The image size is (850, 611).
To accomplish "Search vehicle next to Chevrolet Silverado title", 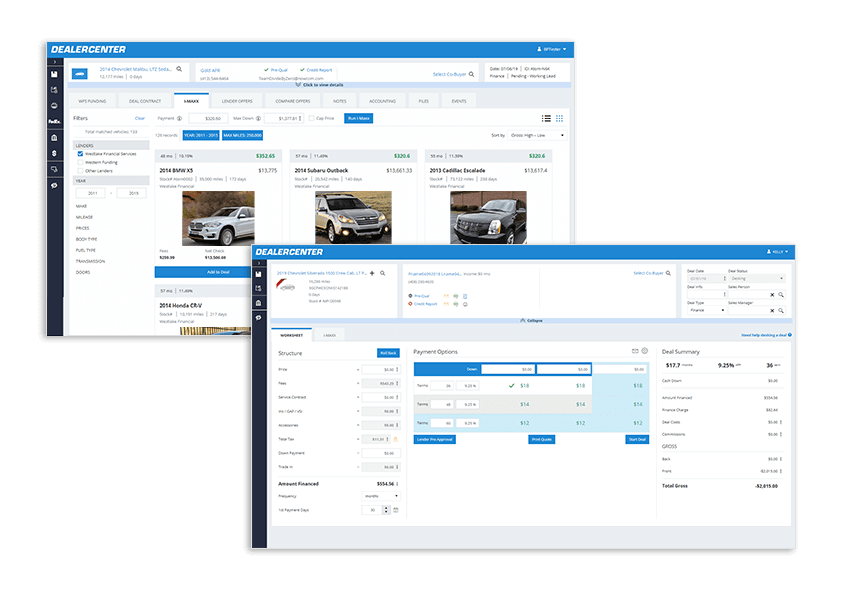I will pos(383,273).
